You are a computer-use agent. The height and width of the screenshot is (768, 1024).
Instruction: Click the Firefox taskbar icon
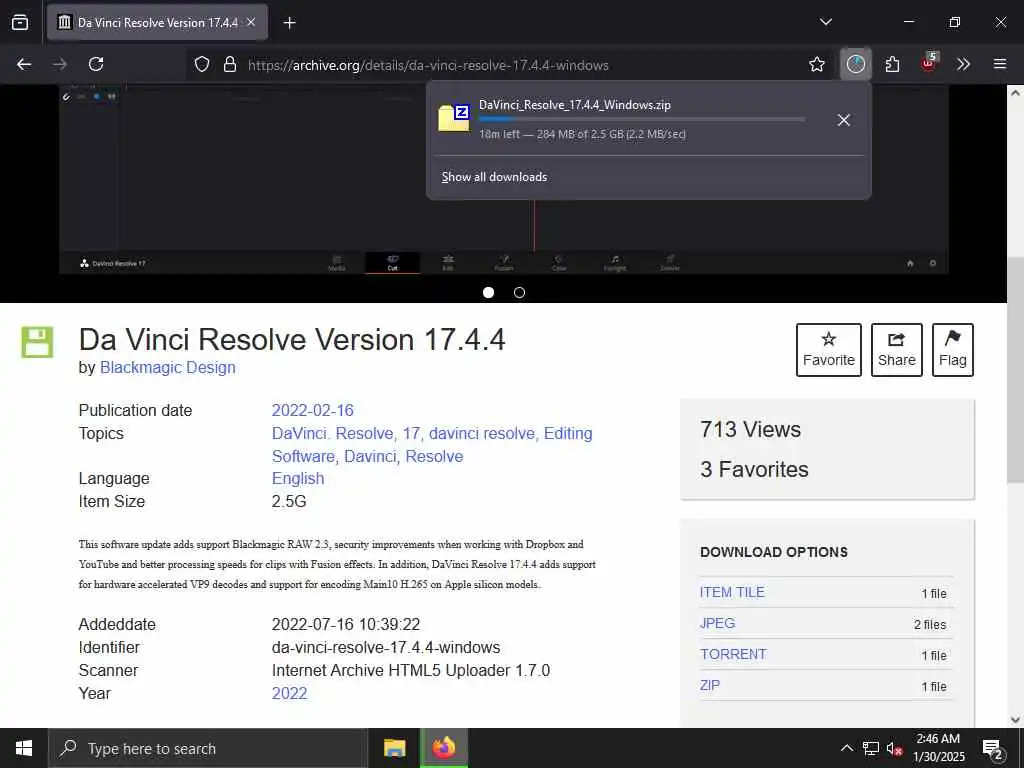[x=443, y=748]
